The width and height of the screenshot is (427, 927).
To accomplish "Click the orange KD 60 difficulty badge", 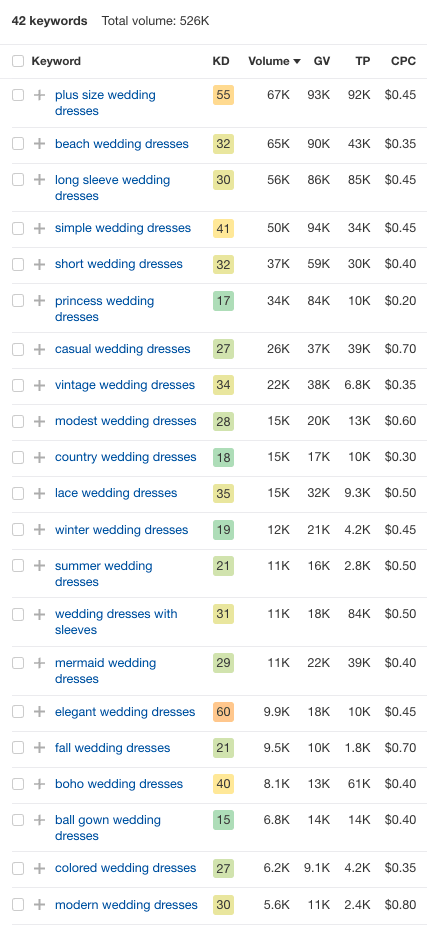I will coord(224,712).
